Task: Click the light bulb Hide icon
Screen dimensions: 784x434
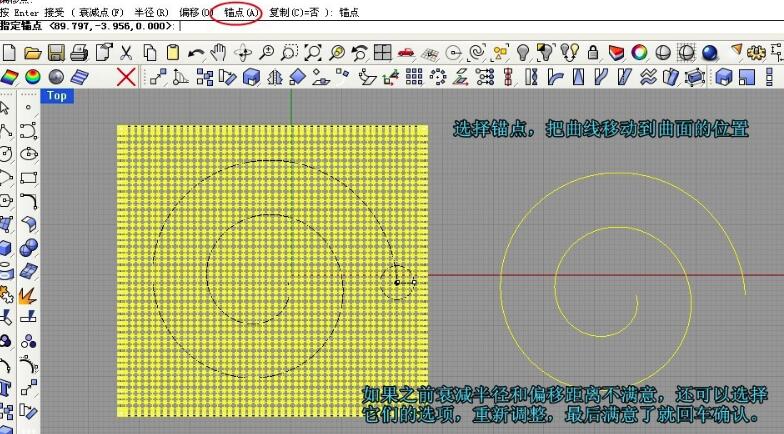Action: 523,52
